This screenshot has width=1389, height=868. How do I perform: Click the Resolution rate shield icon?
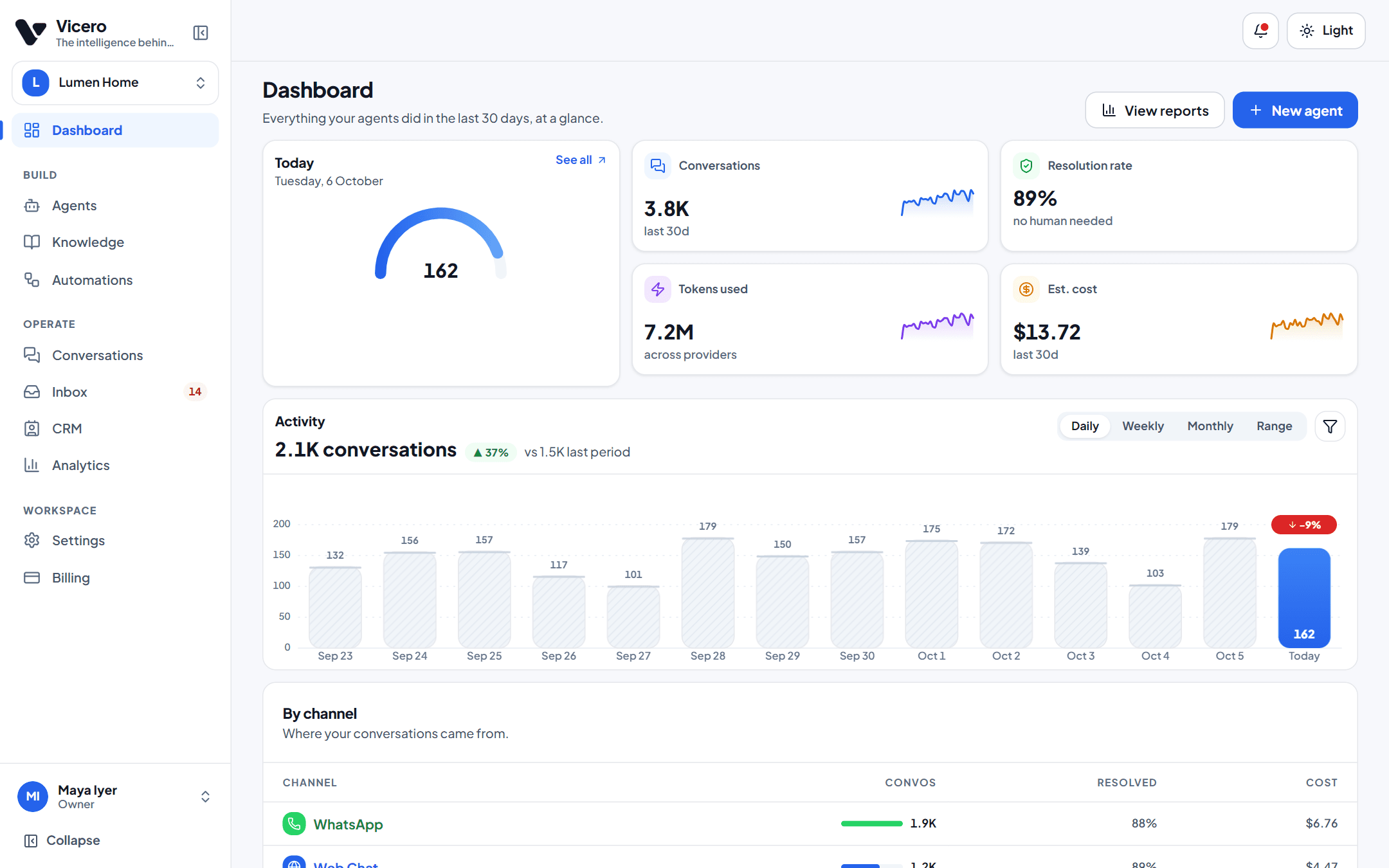[1026, 166]
